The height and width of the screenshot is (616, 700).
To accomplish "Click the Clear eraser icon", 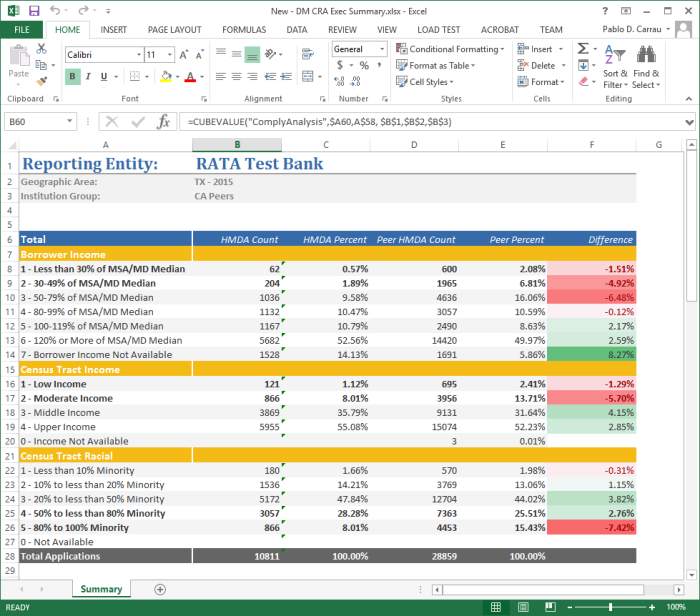I will (x=583, y=82).
